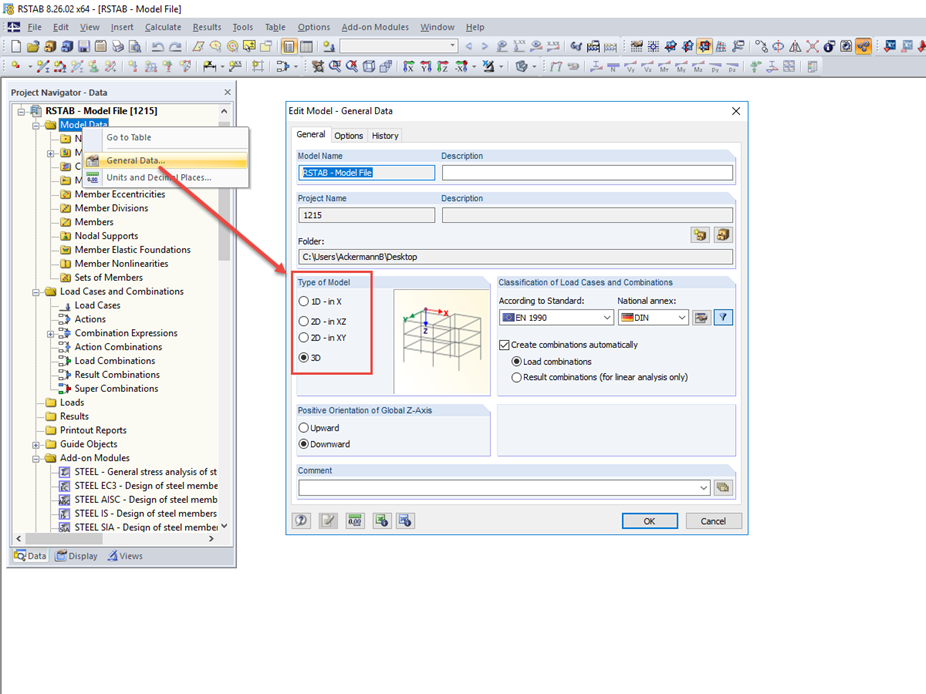Click the New Model icon in the toolbar

pyautogui.click(x=14, y=45)
